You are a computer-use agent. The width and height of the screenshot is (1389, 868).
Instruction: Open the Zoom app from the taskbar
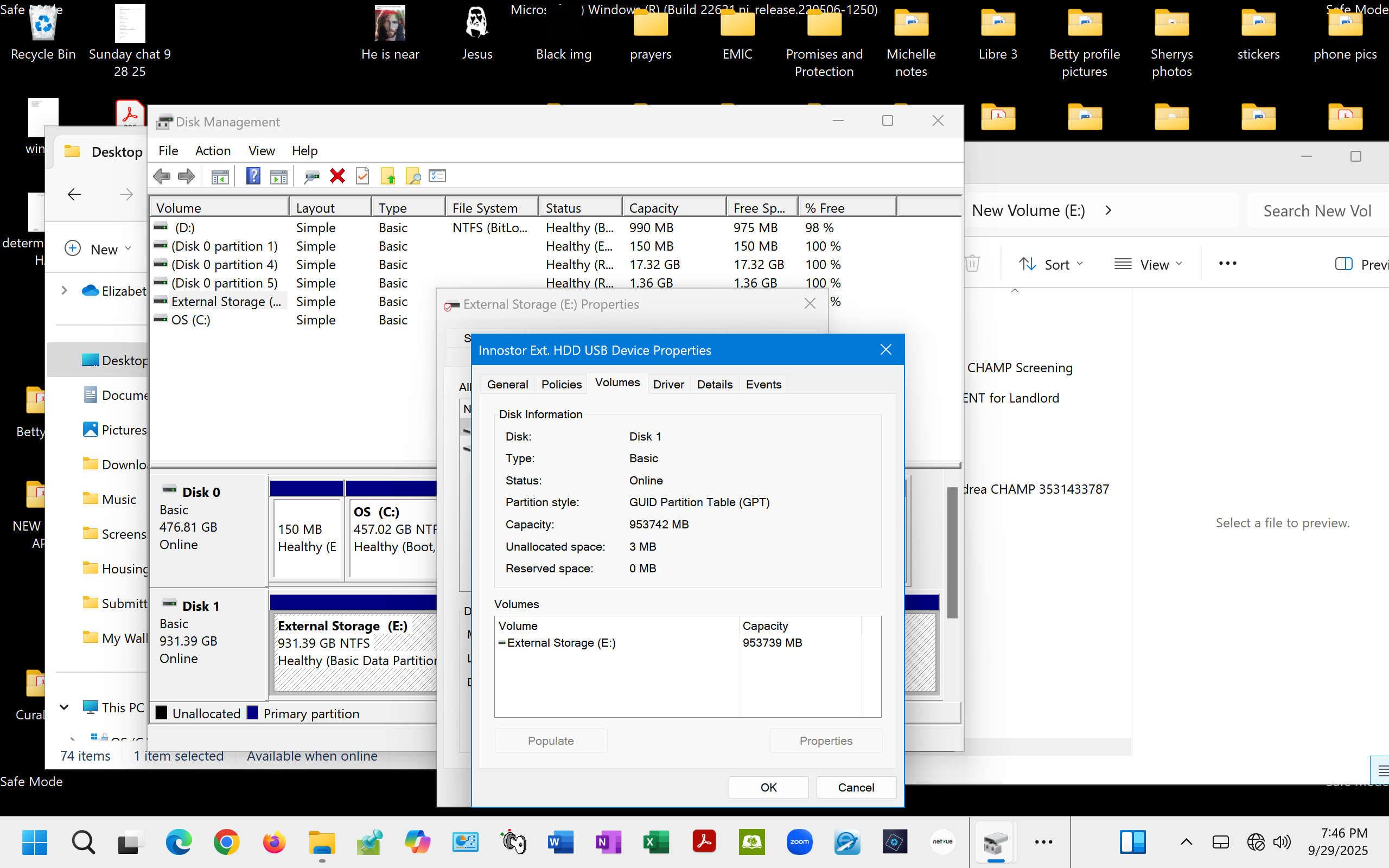pyautogui.click(x=799, y=842)
